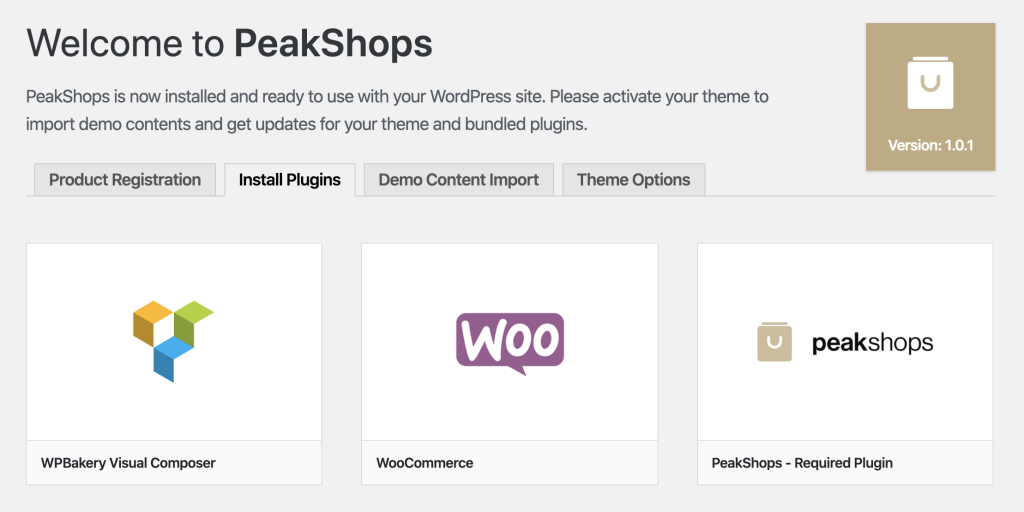The image size is (1024, 512).
Task: Click the Version: 1.0.1 text
Action: tap(930, 146)
